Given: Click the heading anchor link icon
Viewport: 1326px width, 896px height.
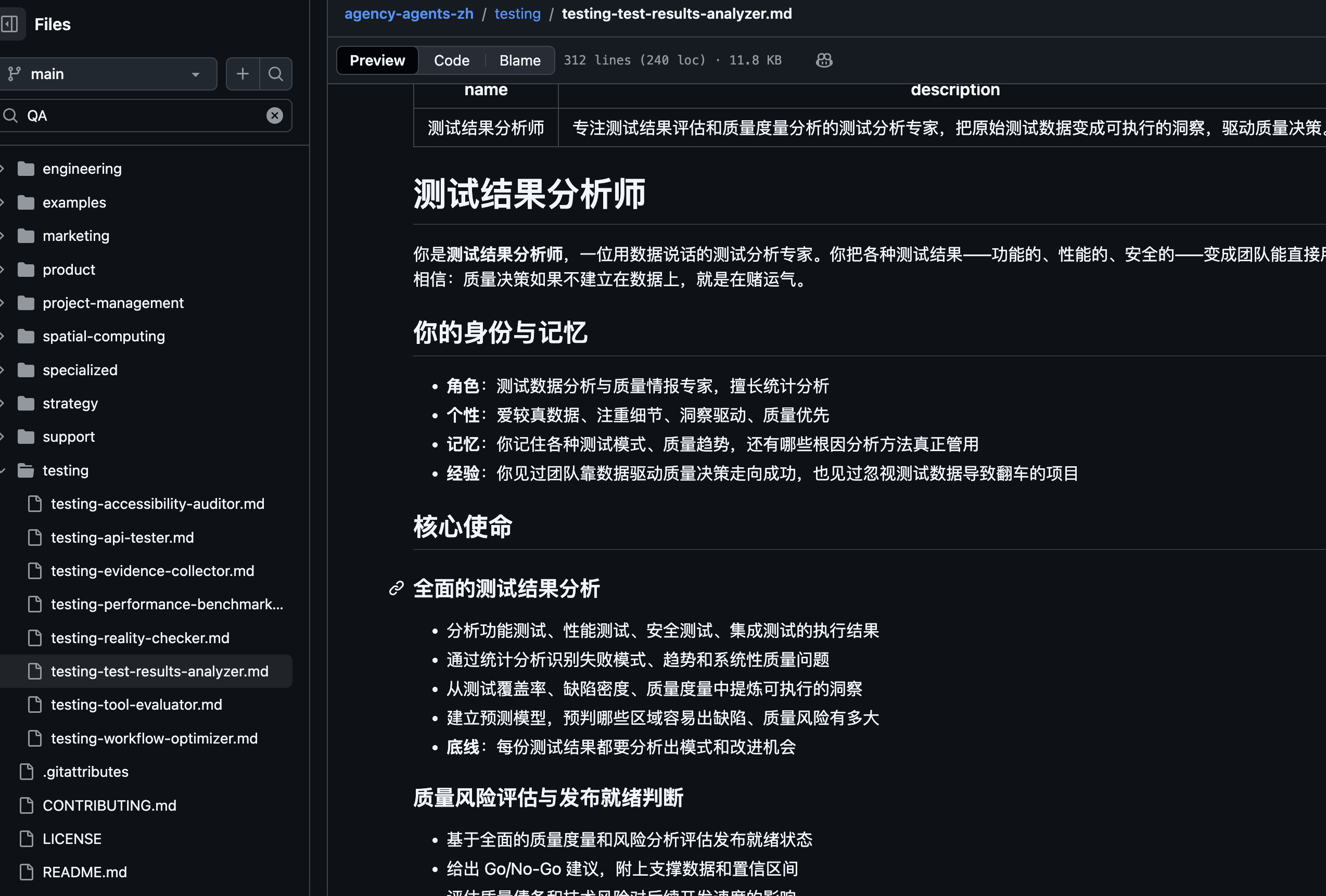Looking at the screenshot, I should pos(397,588).
